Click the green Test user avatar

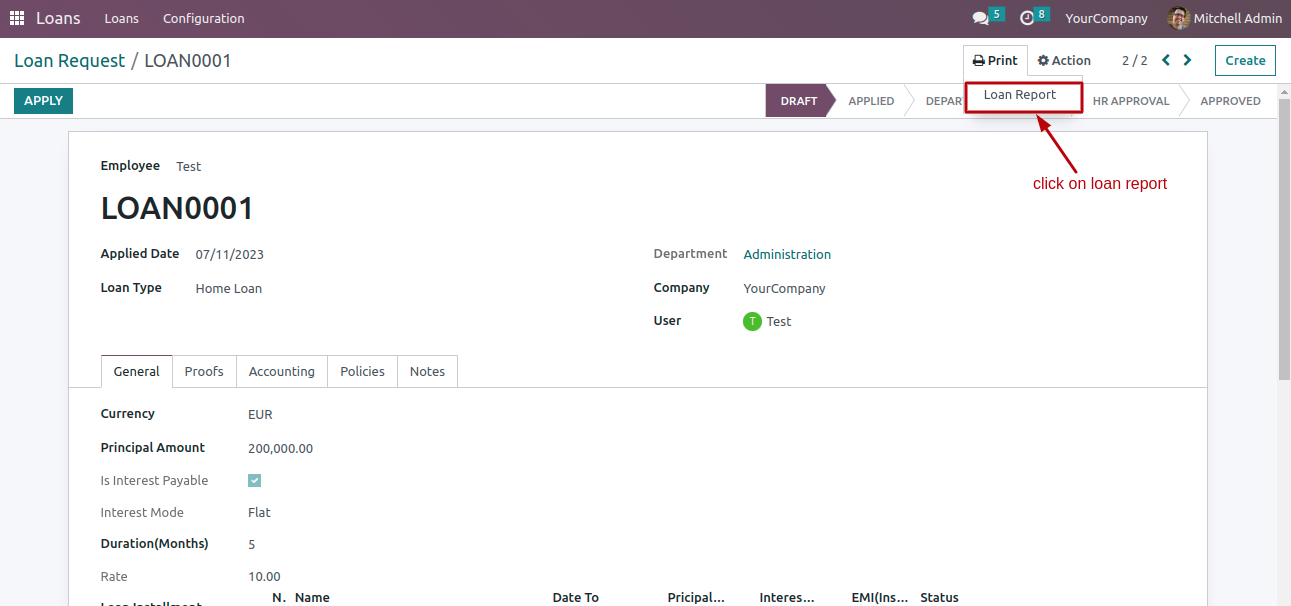click(x=753, y=321)
